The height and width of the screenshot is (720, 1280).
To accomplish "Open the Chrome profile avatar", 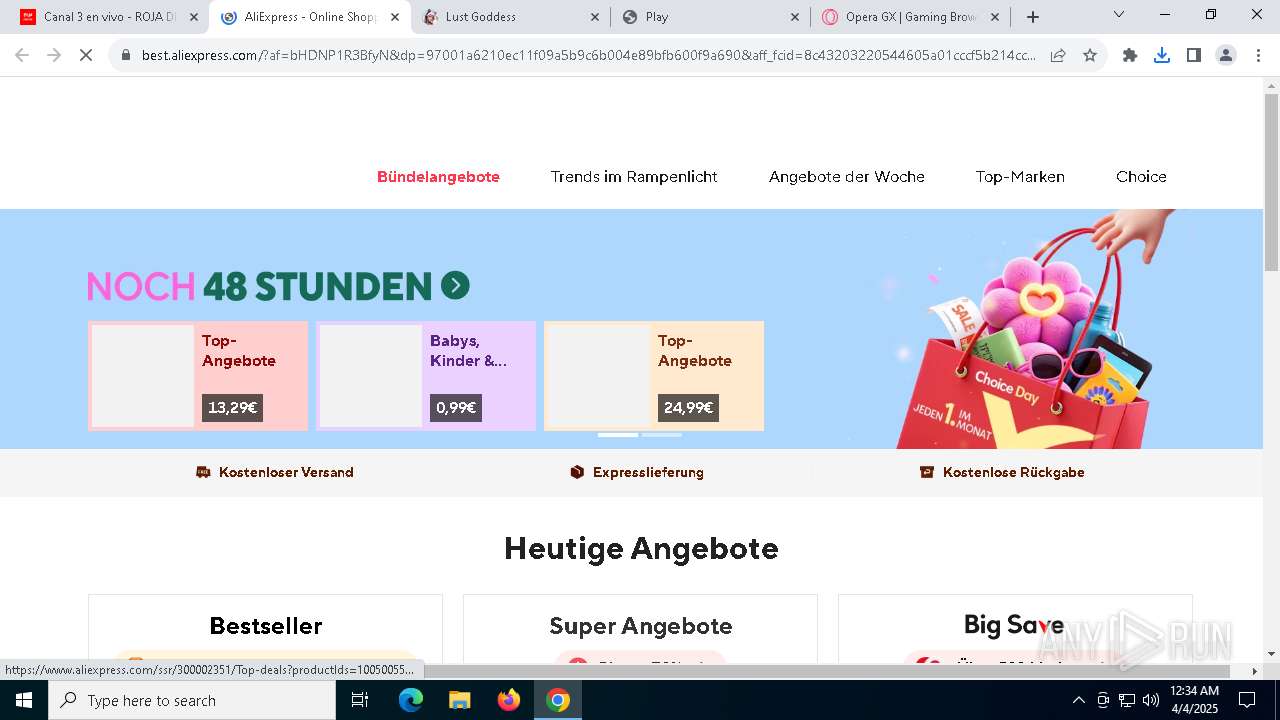I will [x=1226, y=55].
